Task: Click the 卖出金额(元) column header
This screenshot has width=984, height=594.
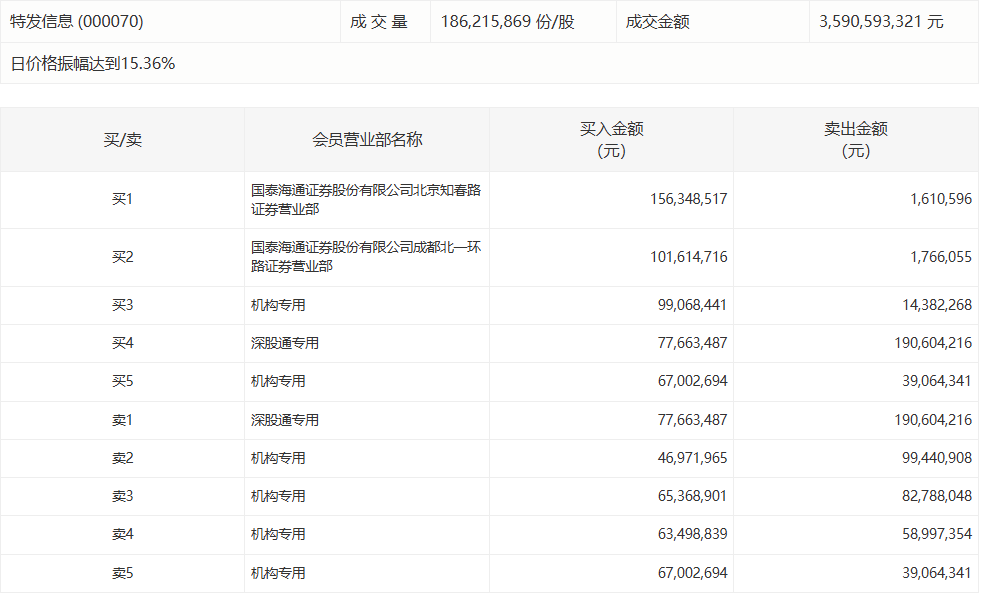Action: pos(857,139)
